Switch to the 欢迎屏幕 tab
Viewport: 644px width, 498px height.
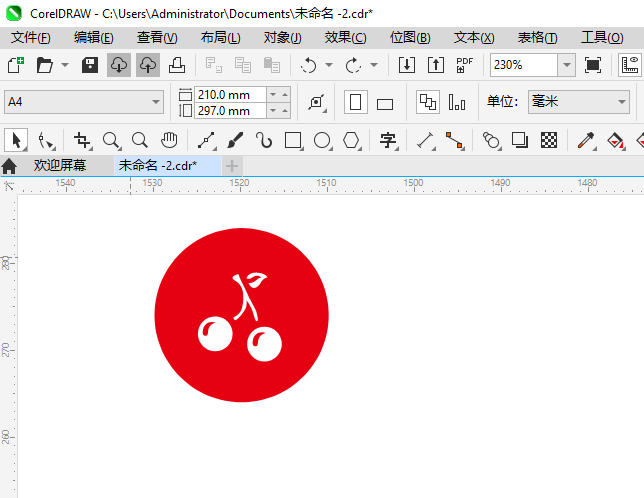point(60,165)
